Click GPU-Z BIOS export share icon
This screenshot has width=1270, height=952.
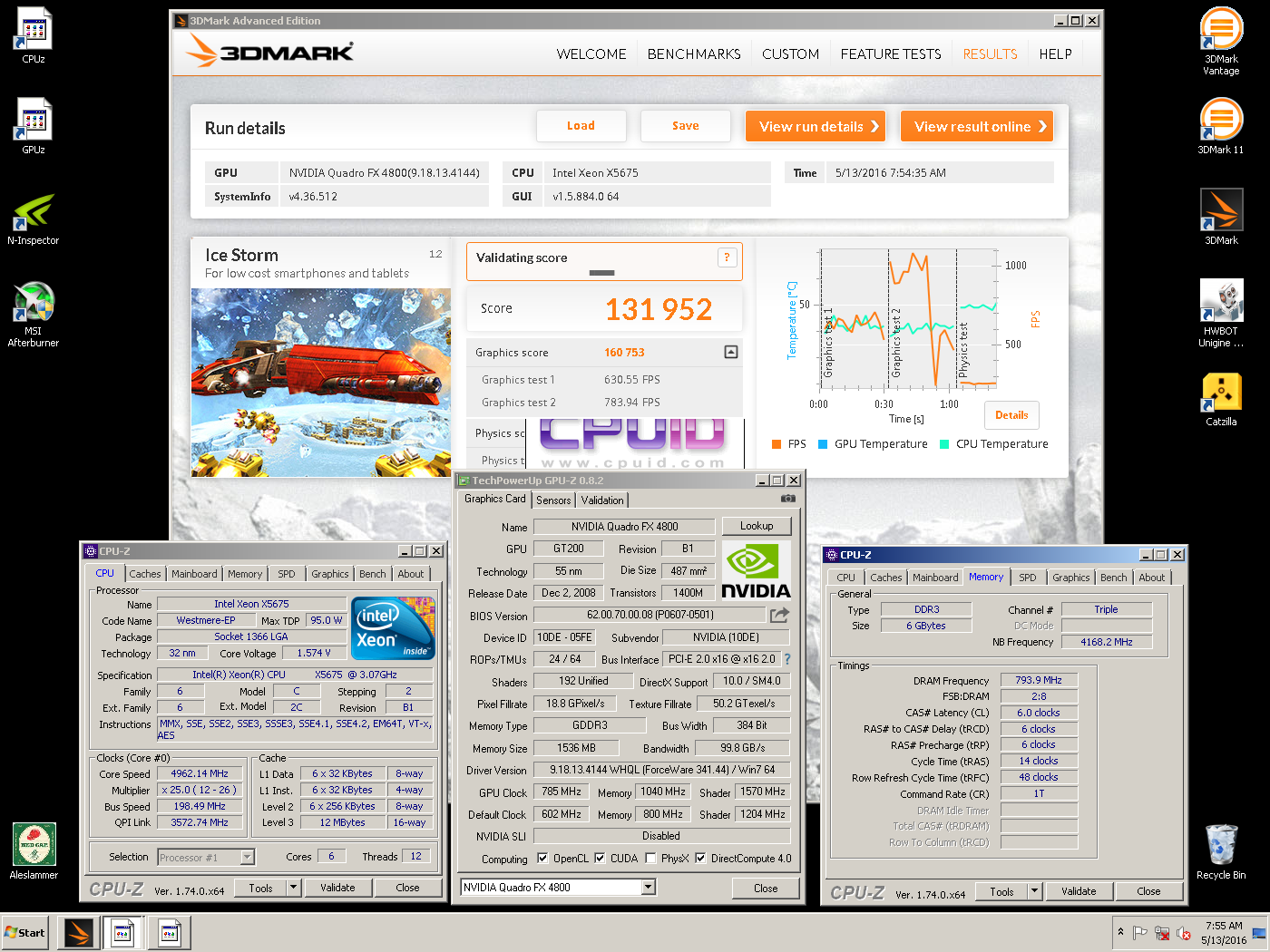779,615
